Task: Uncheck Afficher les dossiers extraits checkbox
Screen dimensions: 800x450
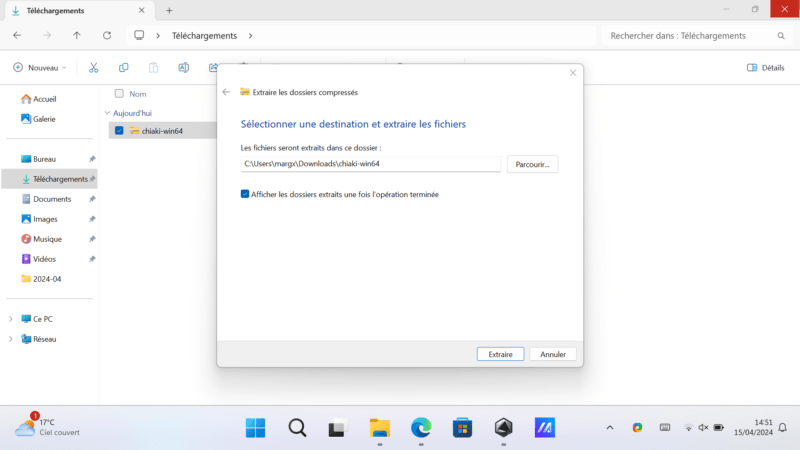Action: [245, 194]
